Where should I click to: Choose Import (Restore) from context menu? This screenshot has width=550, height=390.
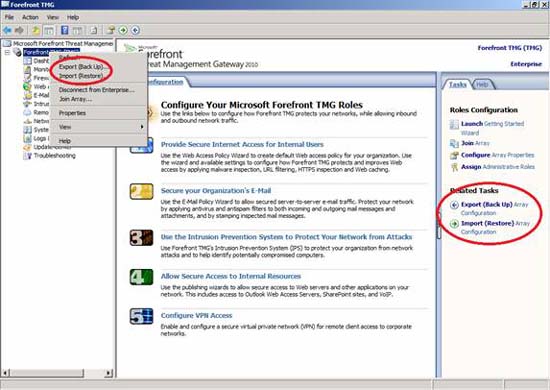[99, 76]
